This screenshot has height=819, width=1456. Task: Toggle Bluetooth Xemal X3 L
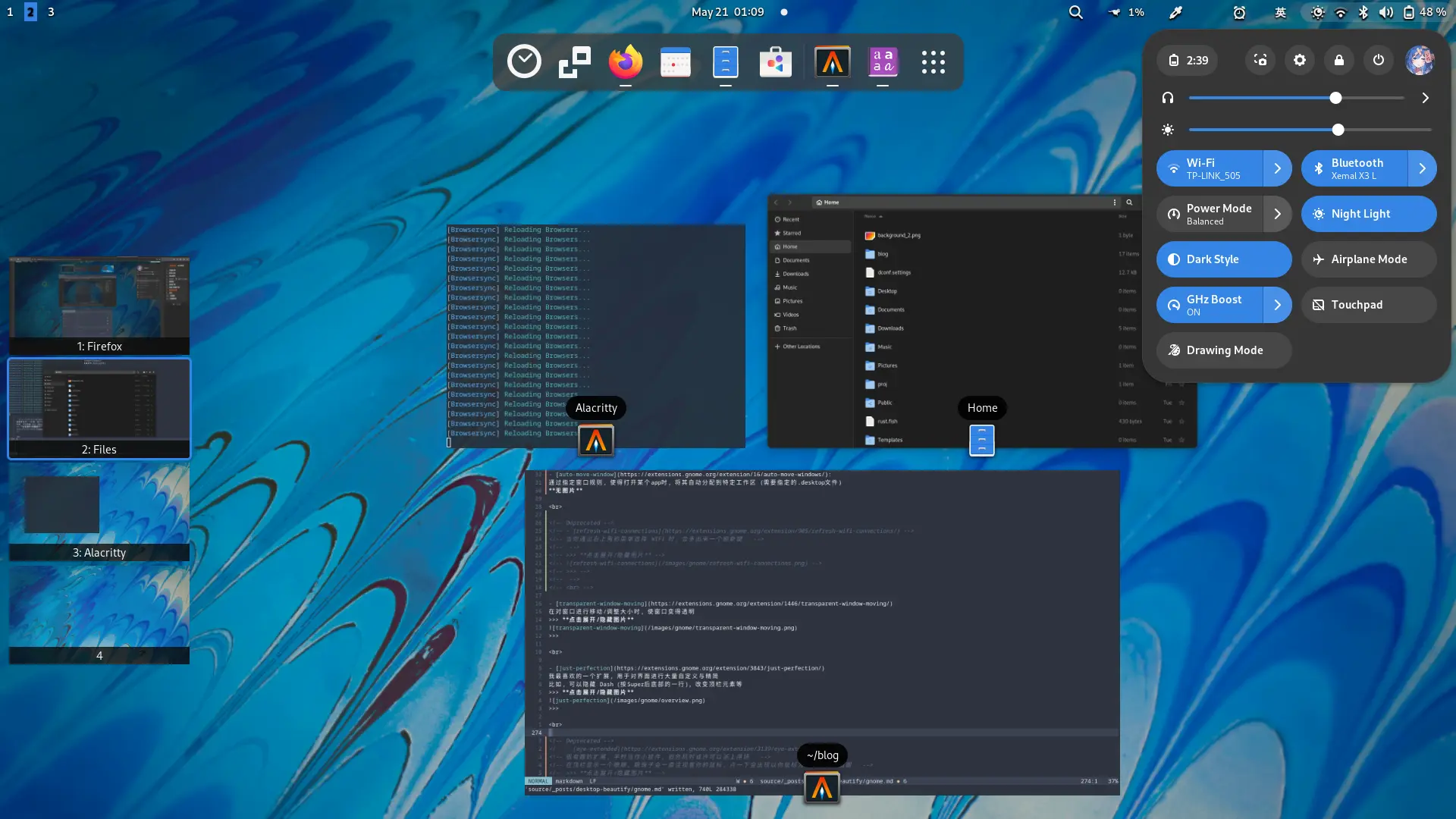[1354, 168]
